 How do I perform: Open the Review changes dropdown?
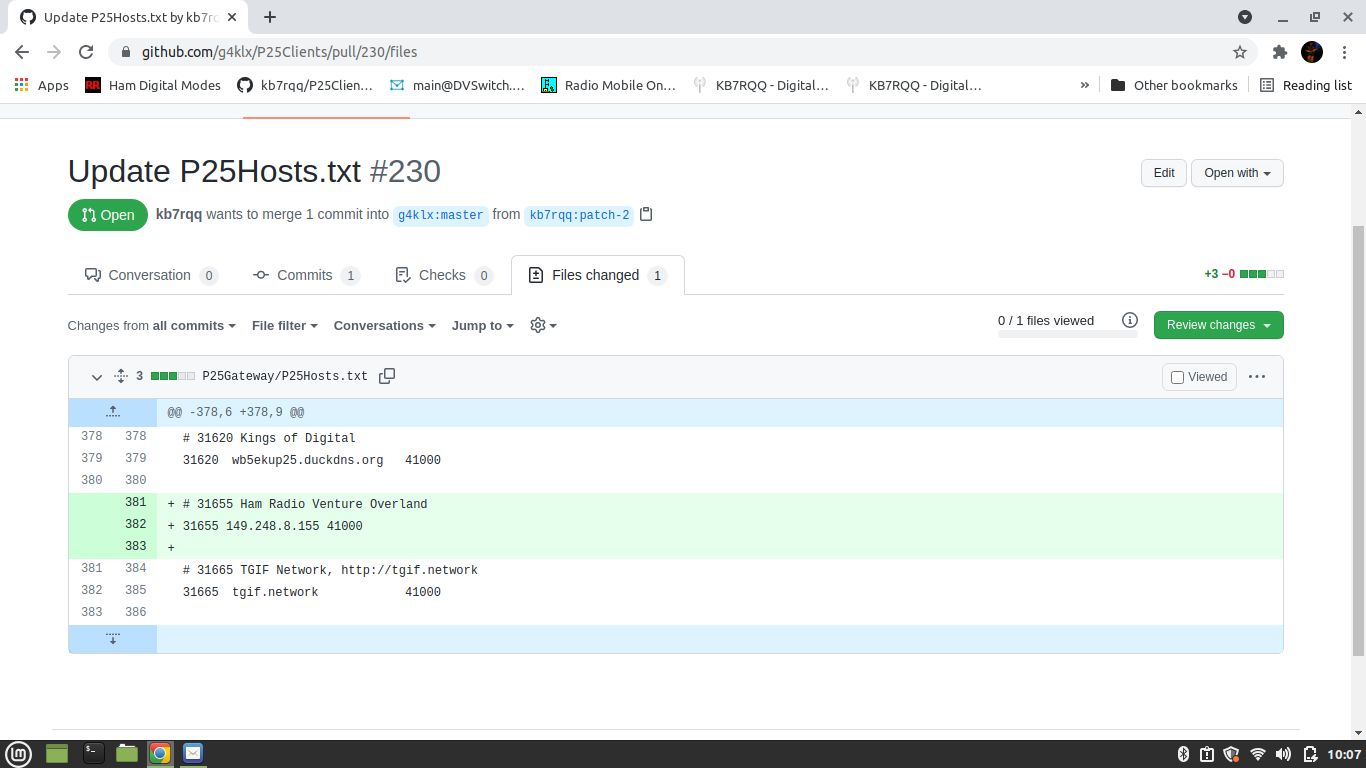[x=1218, y=325]
